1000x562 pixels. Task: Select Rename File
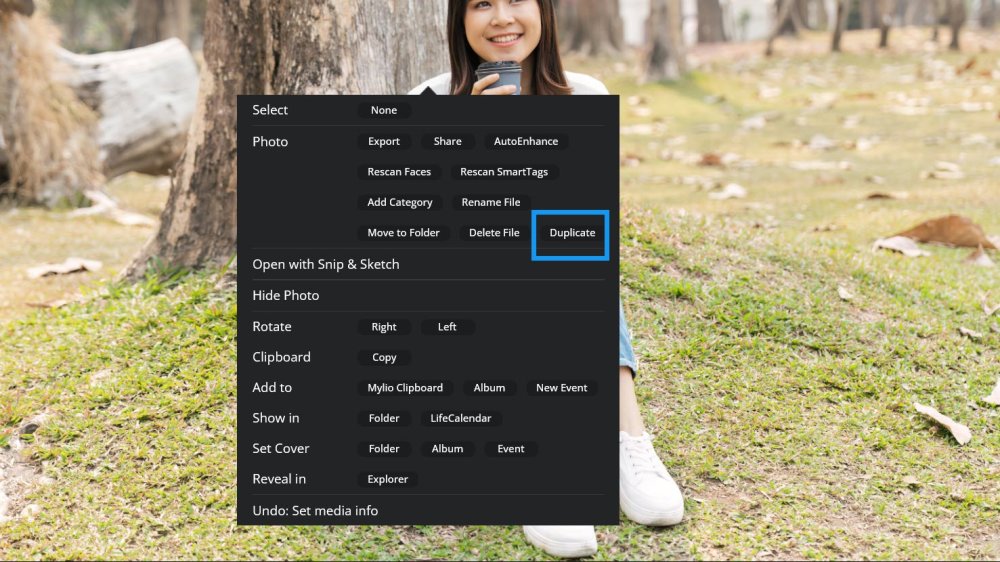490,202
